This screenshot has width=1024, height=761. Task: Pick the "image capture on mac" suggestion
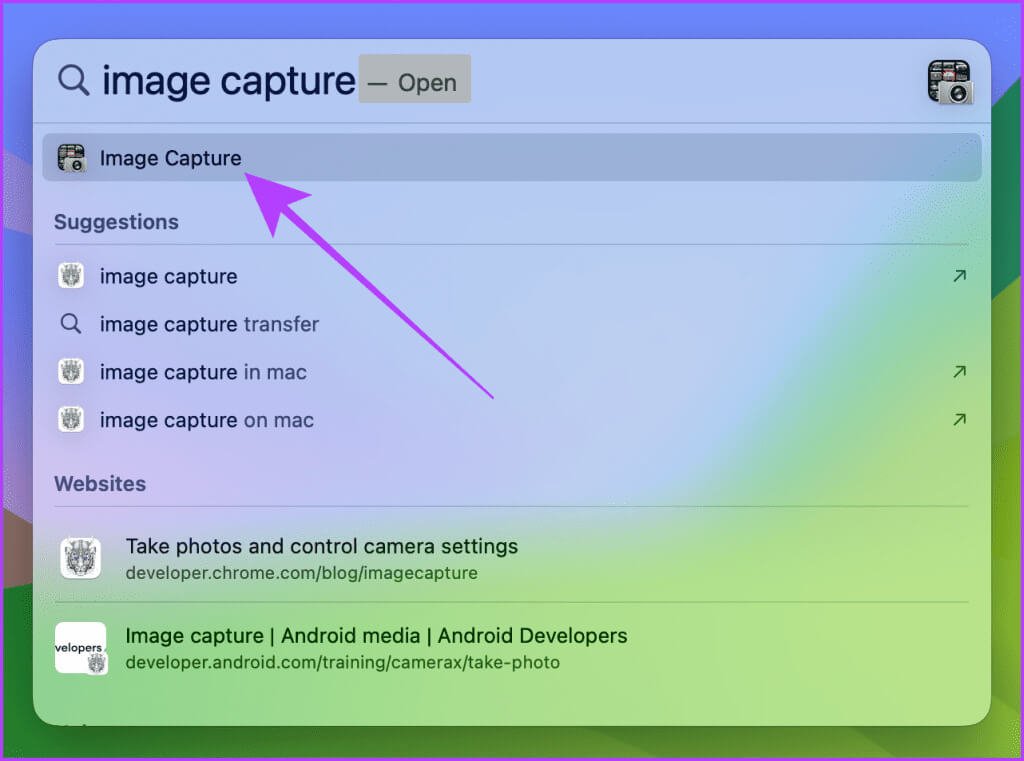tap(207, 420)
